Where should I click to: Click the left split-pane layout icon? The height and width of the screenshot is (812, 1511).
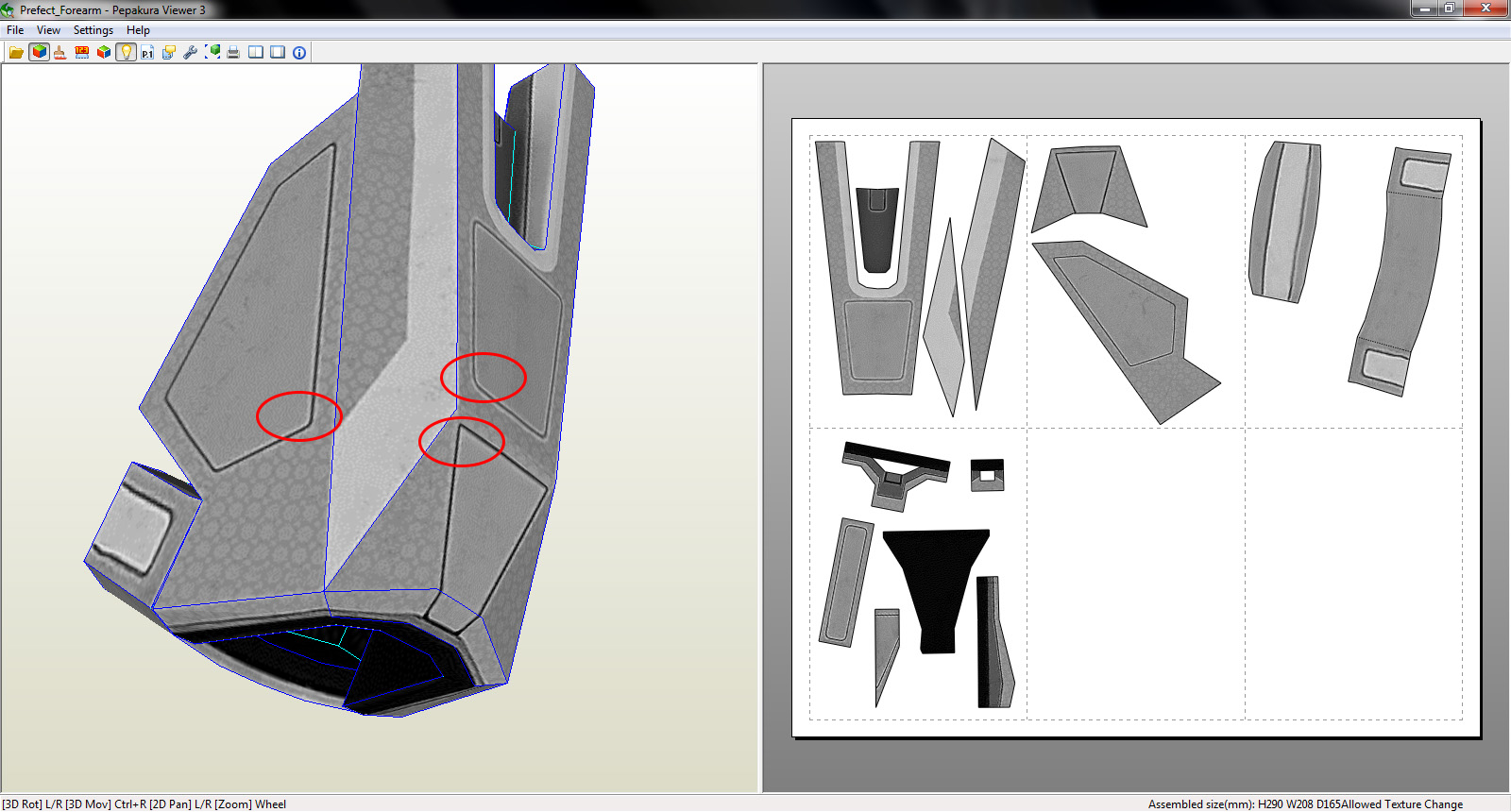pos(256,53)
